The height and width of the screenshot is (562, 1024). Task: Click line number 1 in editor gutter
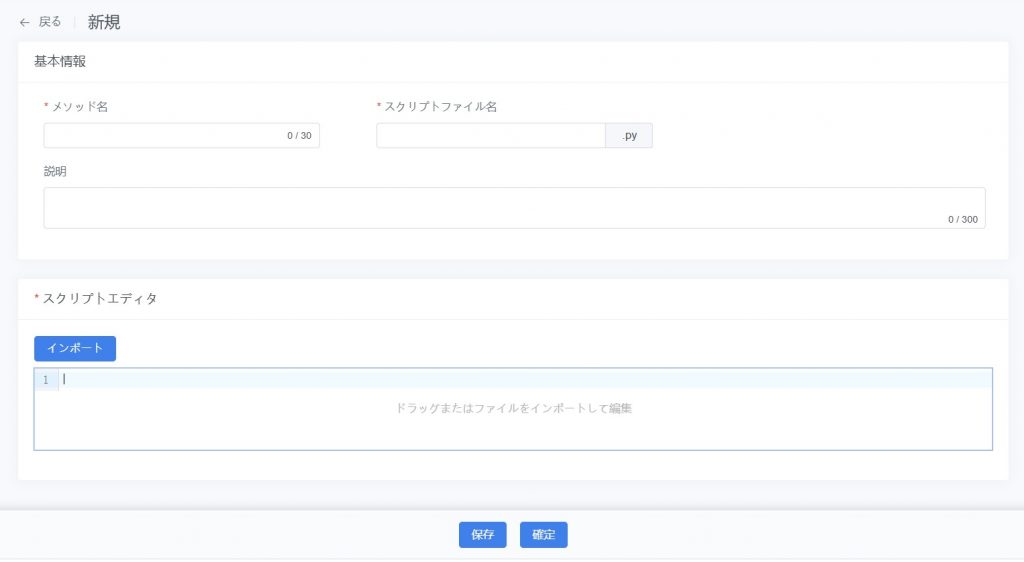pos(45,379)
